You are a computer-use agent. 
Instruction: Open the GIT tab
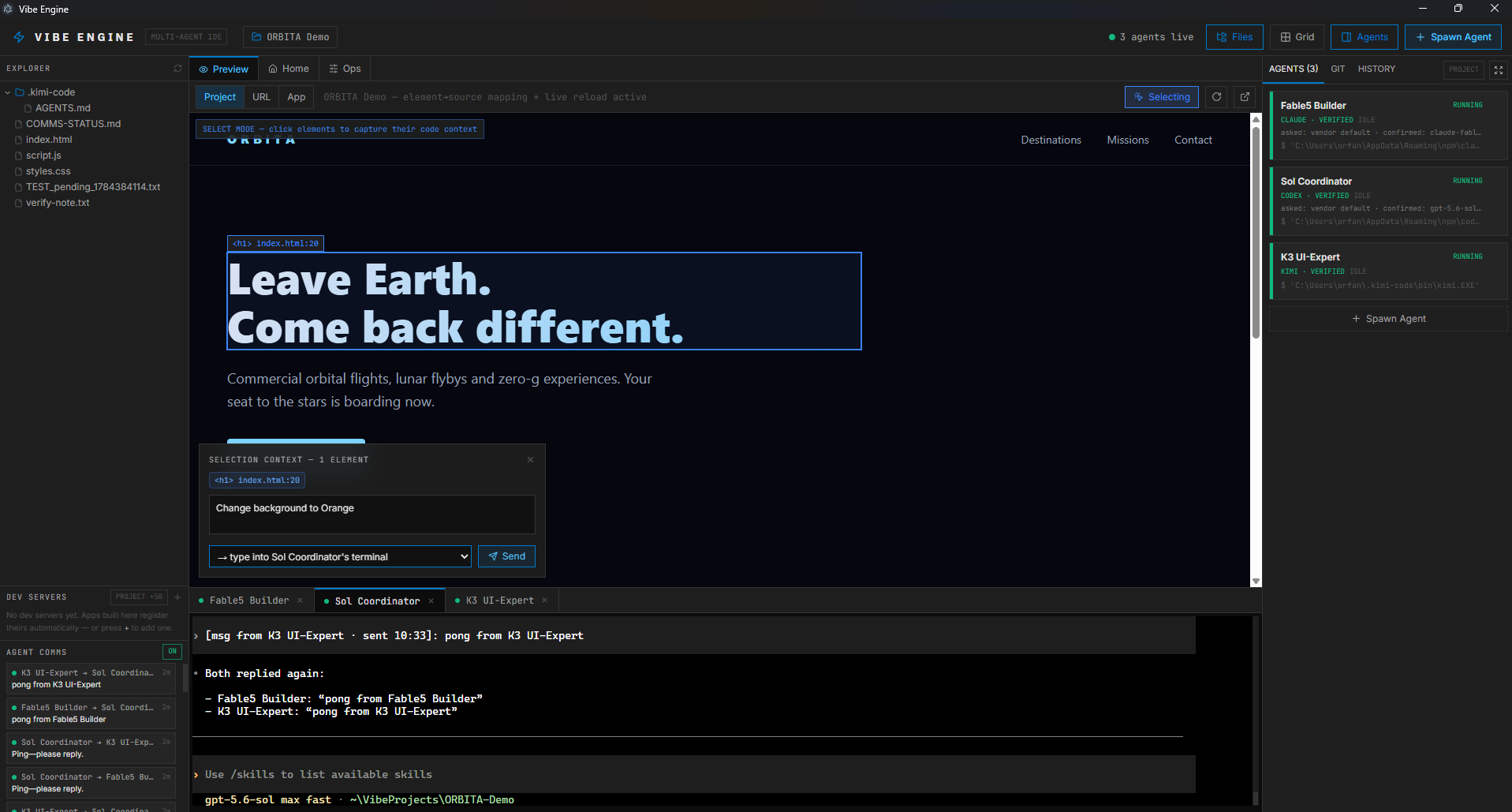coord(1338,69)
